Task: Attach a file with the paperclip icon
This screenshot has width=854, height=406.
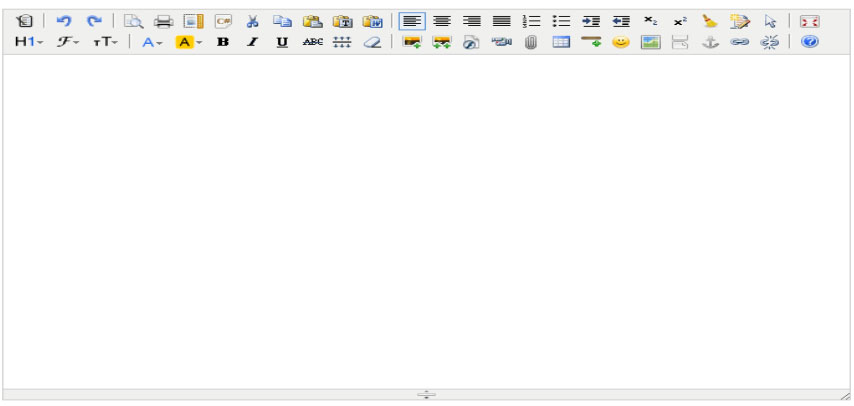Action: pyautogui.click(x=531, y=42)
